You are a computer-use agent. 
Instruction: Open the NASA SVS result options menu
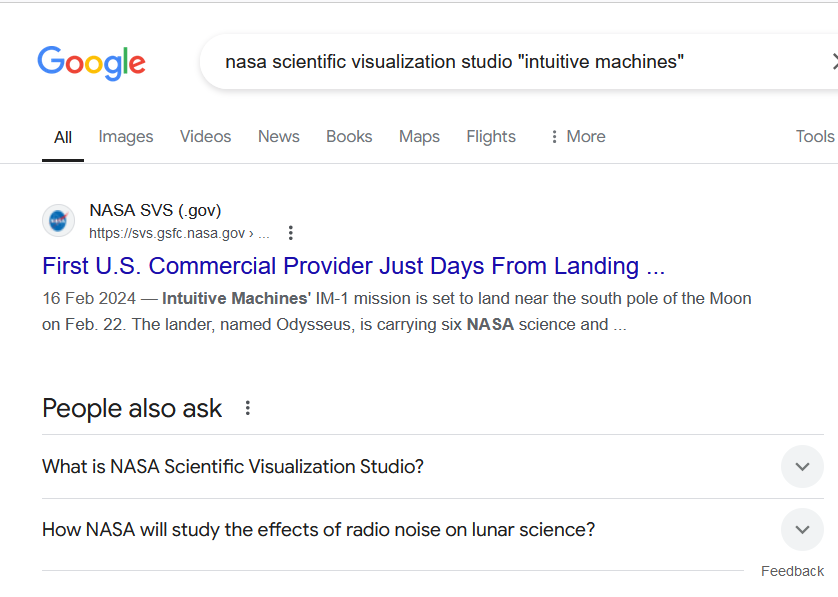point(290,233)
